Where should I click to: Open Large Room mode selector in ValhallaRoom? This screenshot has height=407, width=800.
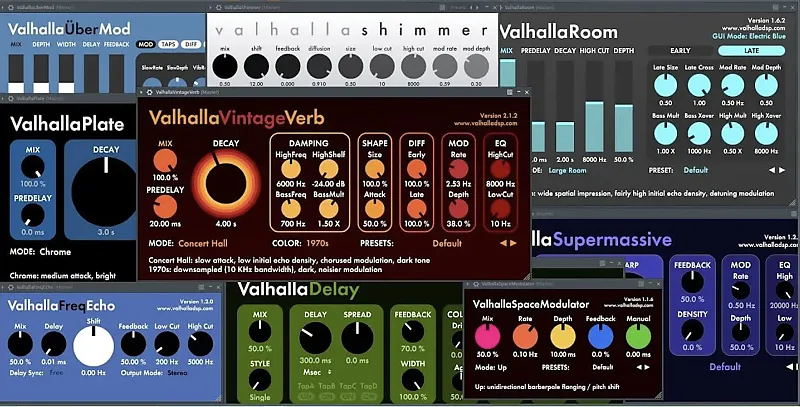pos(567,170)
